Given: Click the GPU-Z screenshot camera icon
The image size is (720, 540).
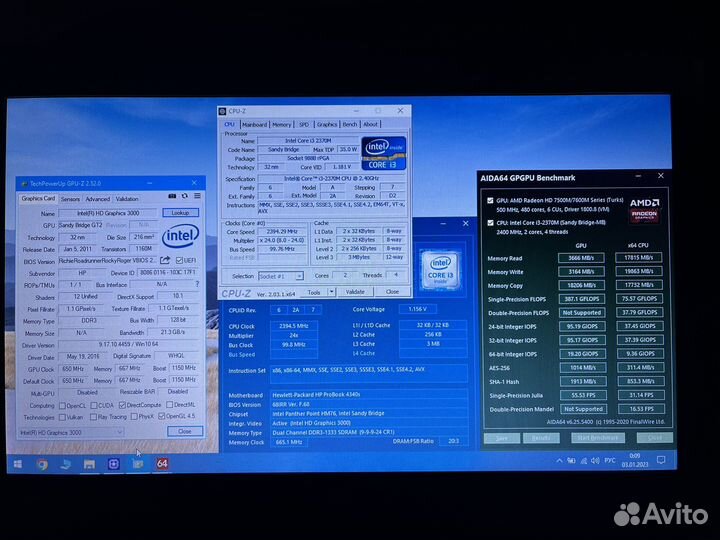Looking at the screenshot, I should [172, 196].
